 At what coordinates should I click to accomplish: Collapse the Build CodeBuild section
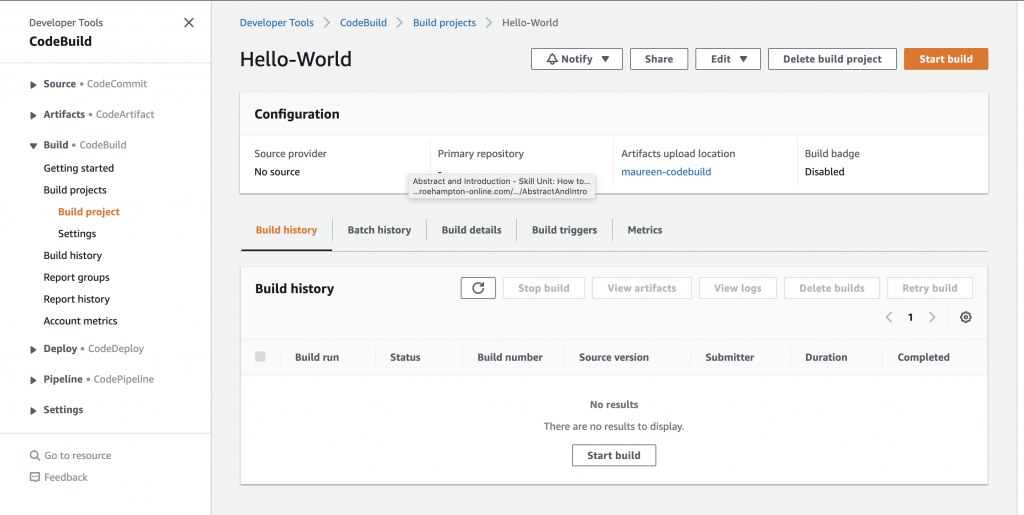point(34,146)
